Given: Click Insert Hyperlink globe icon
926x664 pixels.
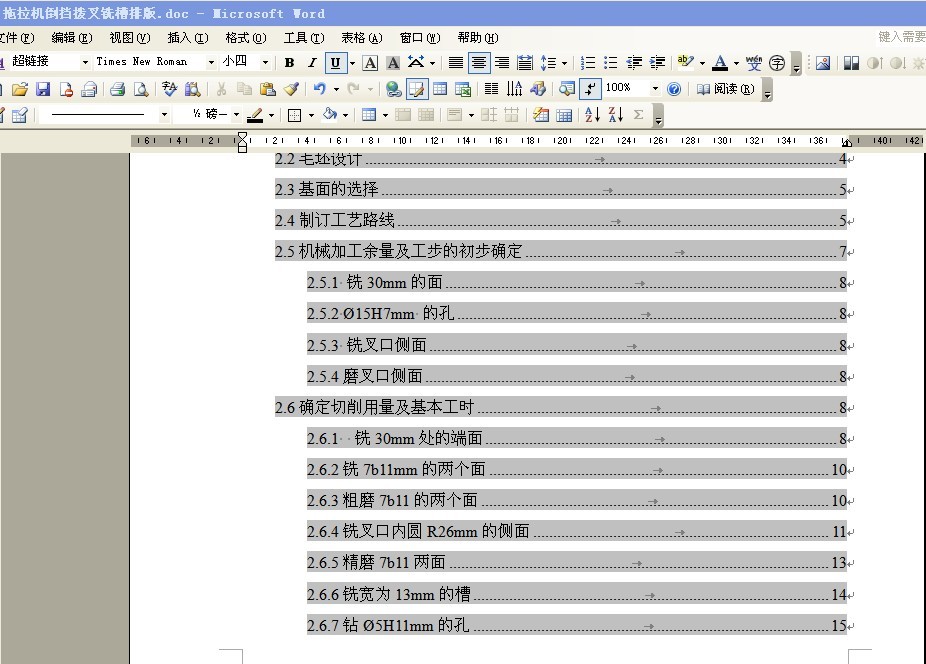Looking at the screenshot, I should pos(393,89).
